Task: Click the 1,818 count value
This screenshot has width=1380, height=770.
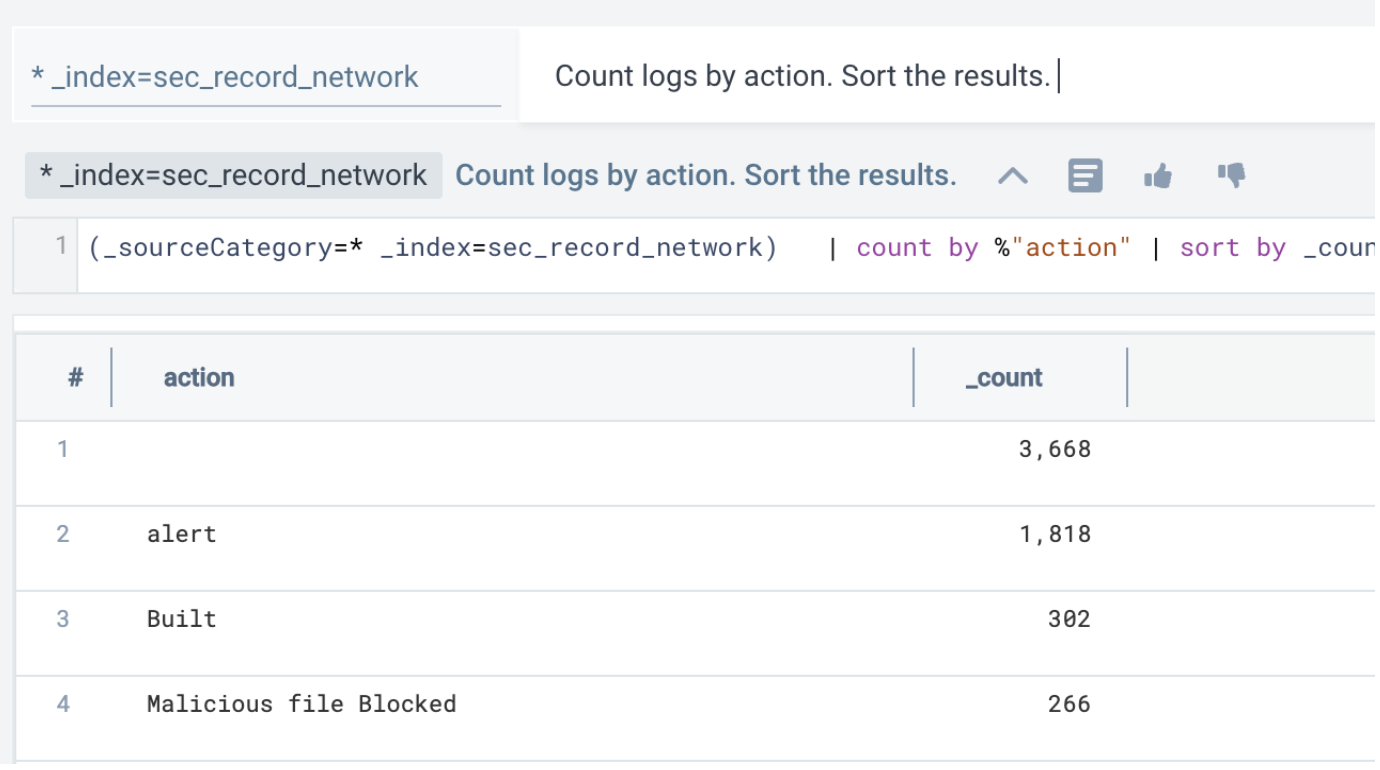Action: click(x=1054, y=534)
